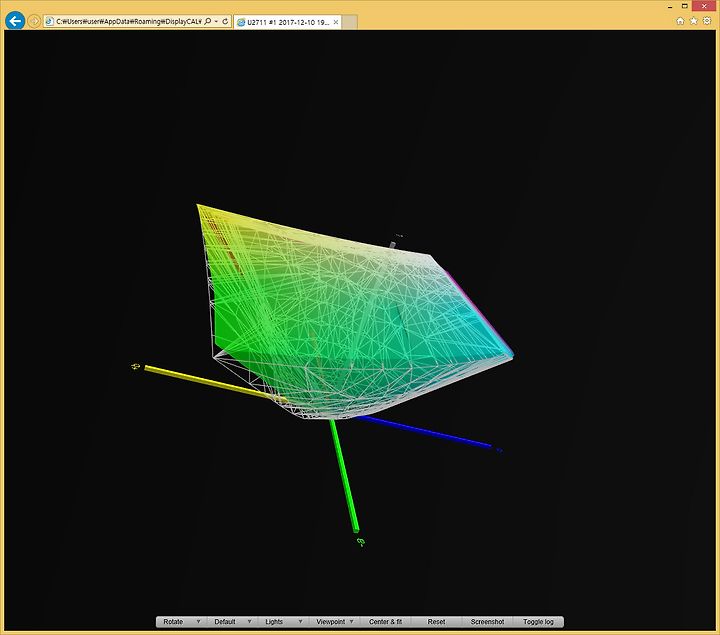Click the Refresh page icon
The image size is (720, 635).
pyautogui.click(x=225, y=21)
